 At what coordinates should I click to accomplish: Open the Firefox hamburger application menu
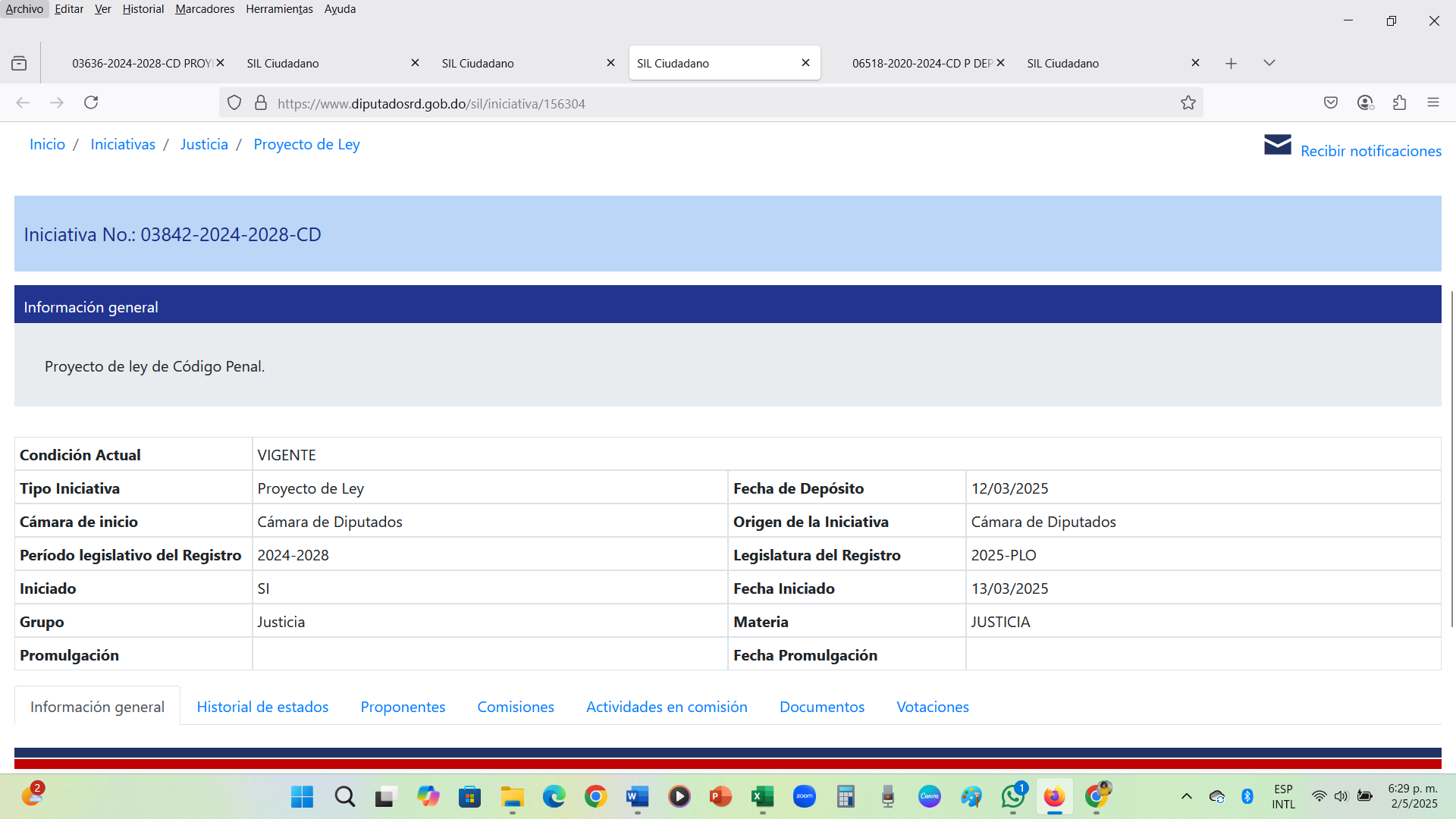pyautogui.click(x=1432, y=102)
